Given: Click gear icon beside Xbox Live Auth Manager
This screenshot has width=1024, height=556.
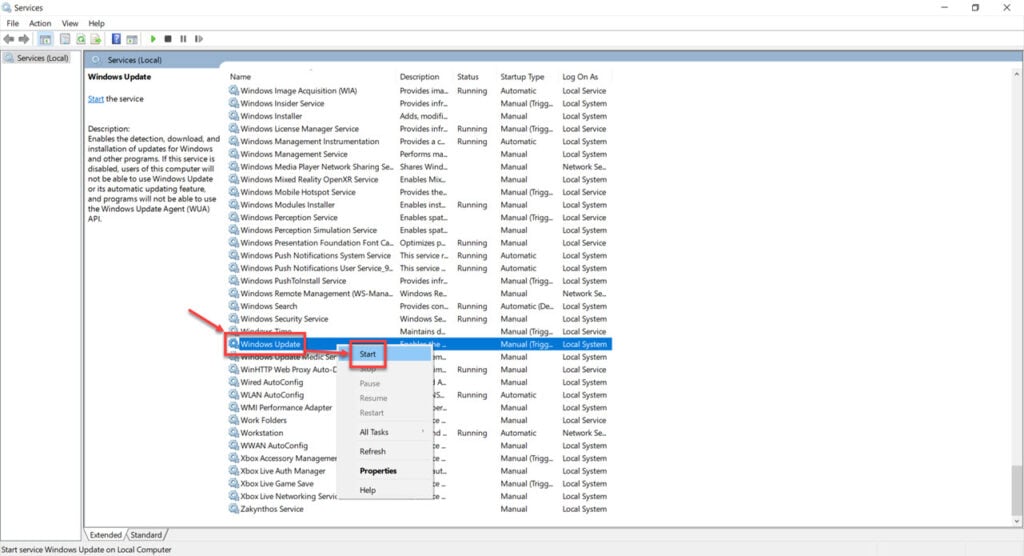Looking at the screenshot, I should click(233, 470).
